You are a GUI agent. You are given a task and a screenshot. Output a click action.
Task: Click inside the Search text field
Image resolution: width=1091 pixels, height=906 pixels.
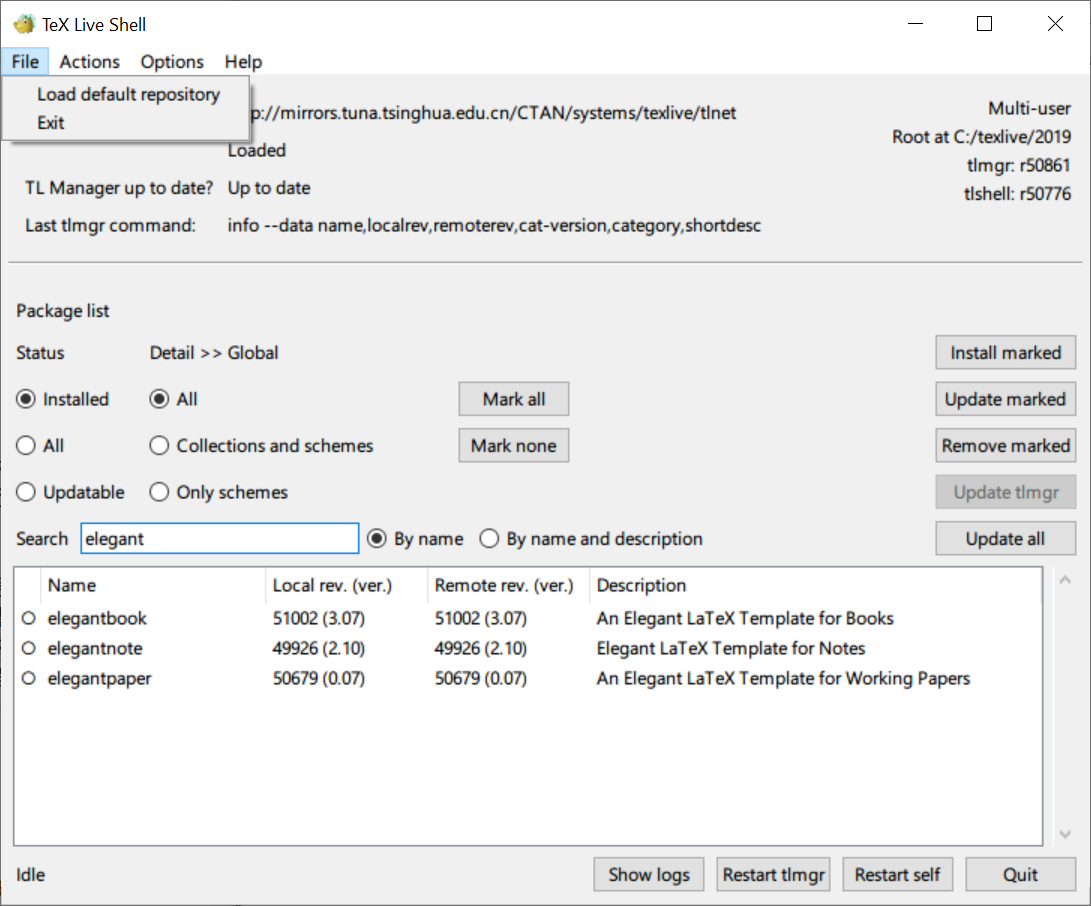coord(218,539)
